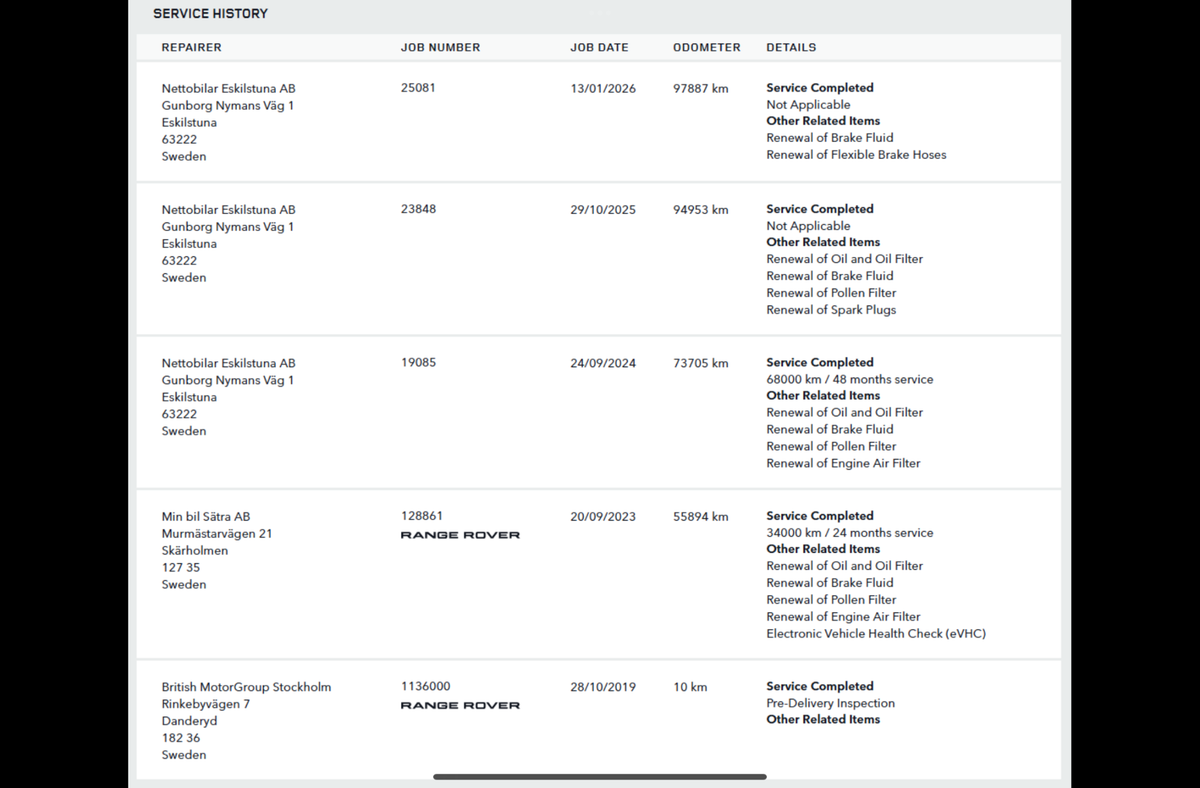Click job number 25081
1200x788 pixels.
pos(418,88)
